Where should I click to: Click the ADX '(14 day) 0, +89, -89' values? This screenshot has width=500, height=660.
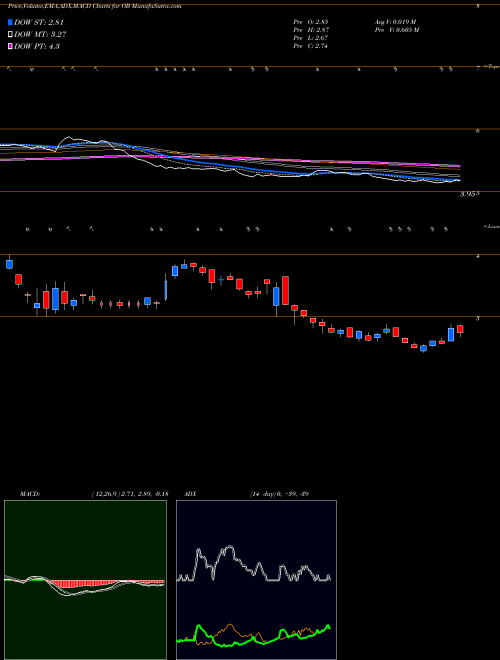click(279, 494)
